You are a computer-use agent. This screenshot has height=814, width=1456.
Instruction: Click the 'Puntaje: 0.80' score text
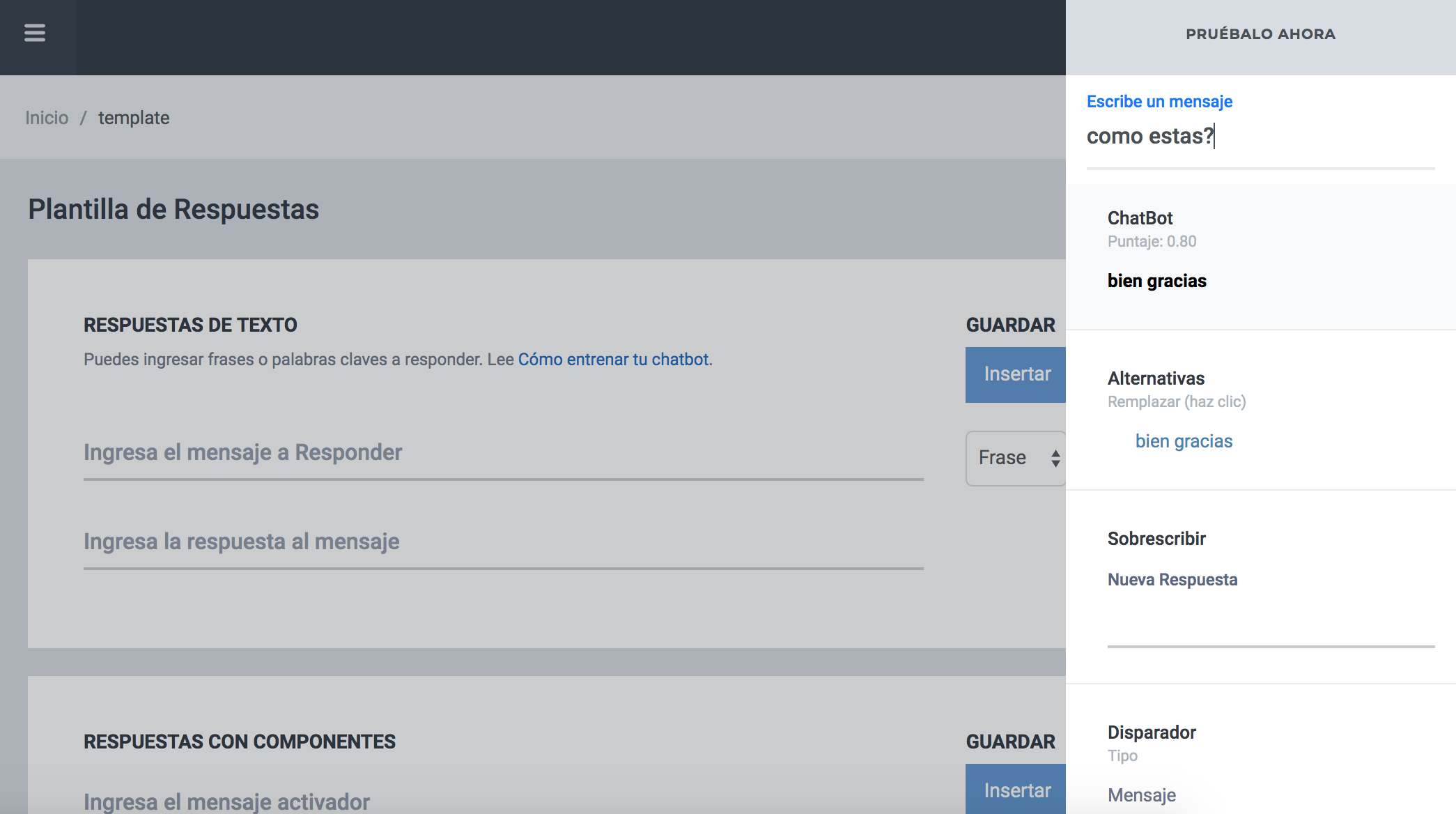click(x=1152, y=242)
